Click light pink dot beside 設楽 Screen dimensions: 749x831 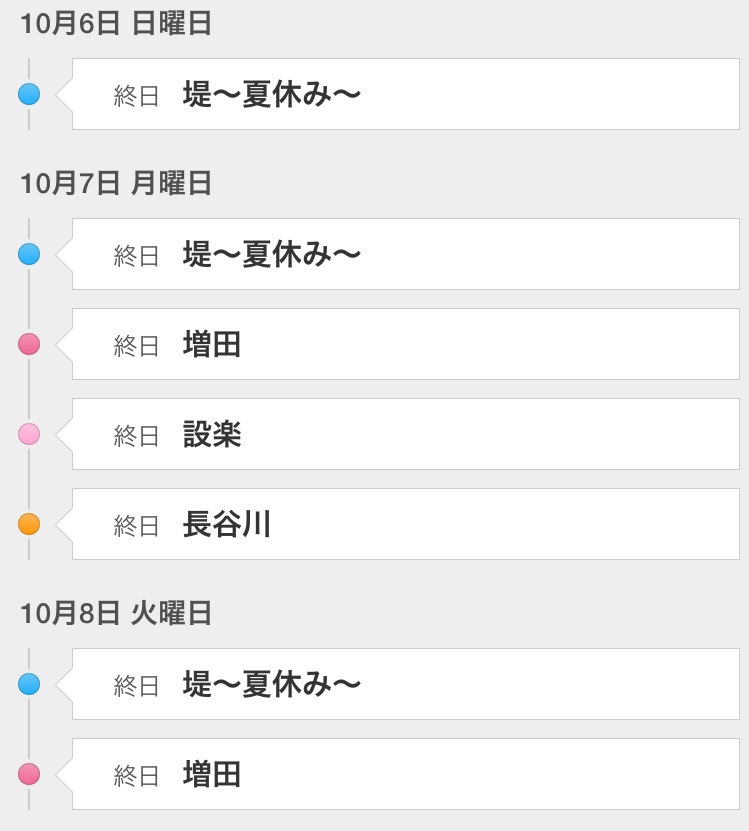click(x=29, y=434)
